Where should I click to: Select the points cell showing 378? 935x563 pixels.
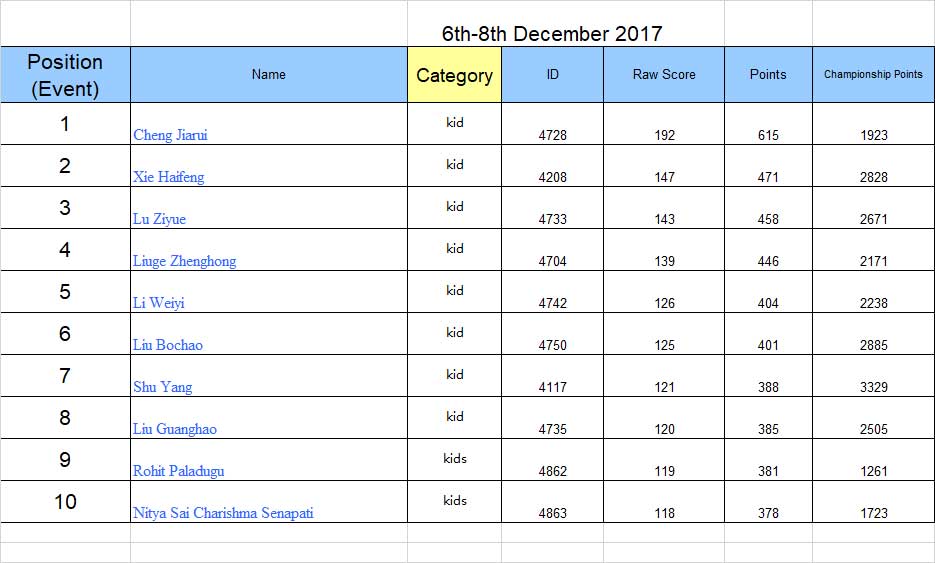click(x=768, y=502)
